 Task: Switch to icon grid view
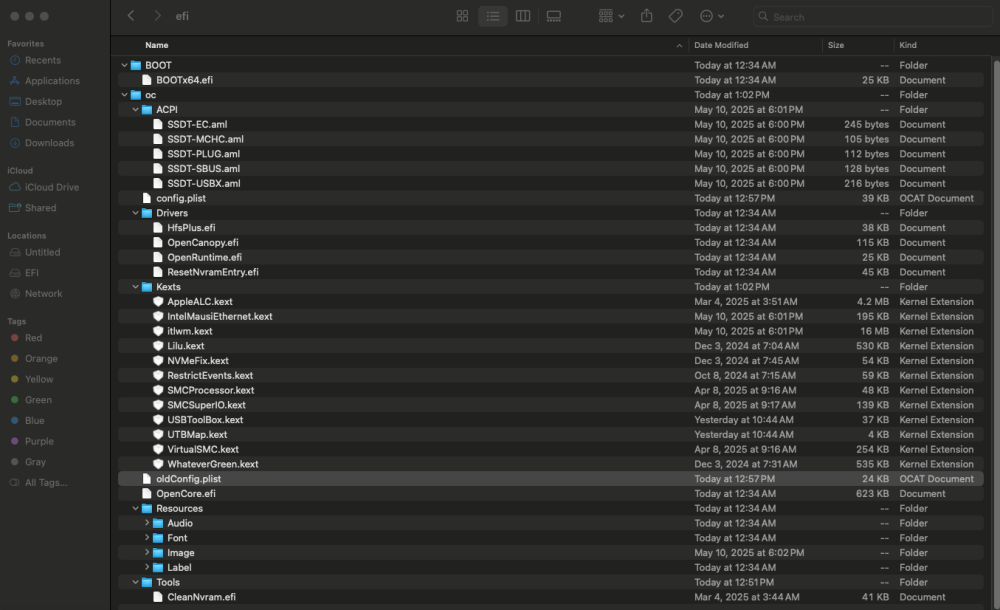[462, 16]
